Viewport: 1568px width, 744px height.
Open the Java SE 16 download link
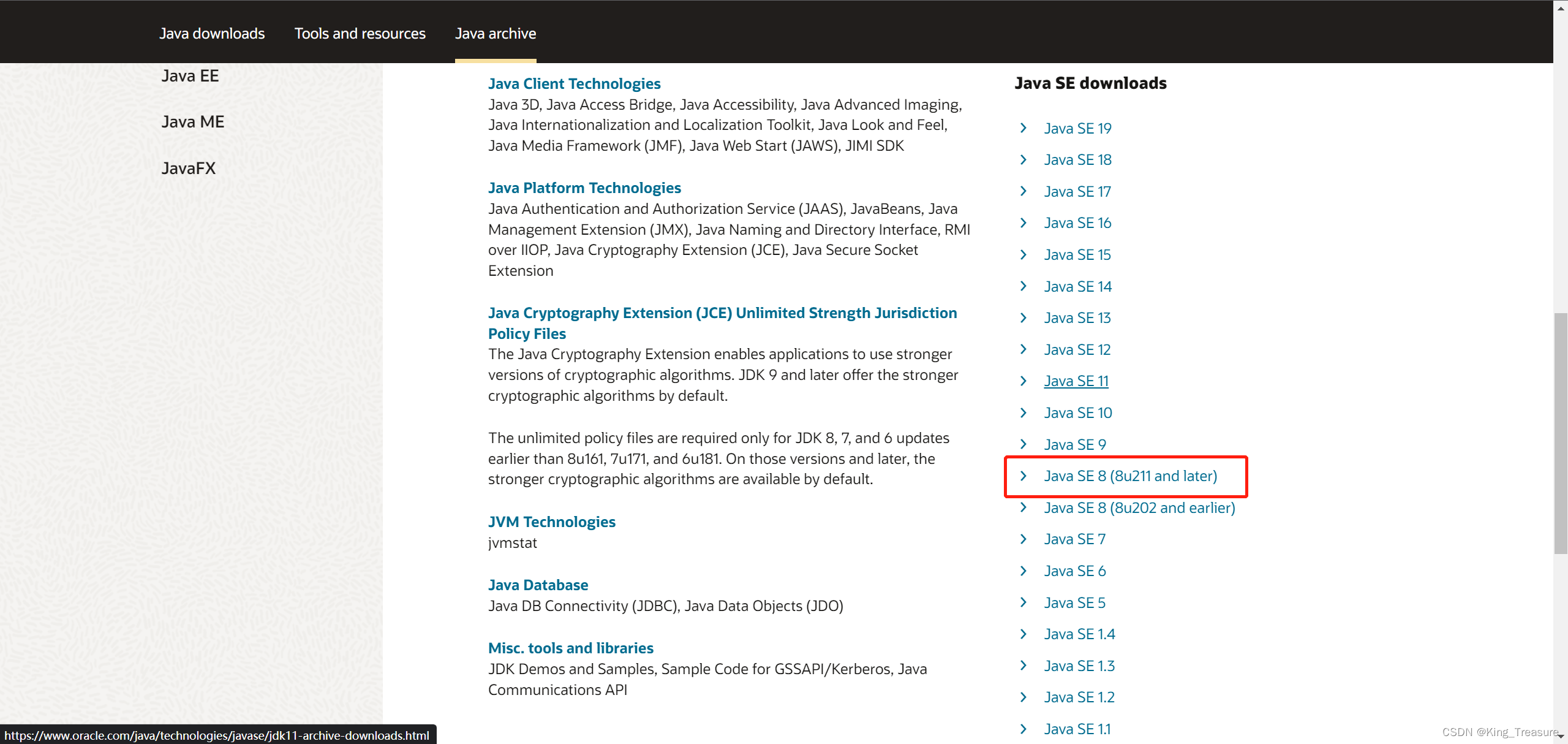[x=1077, y=223]
